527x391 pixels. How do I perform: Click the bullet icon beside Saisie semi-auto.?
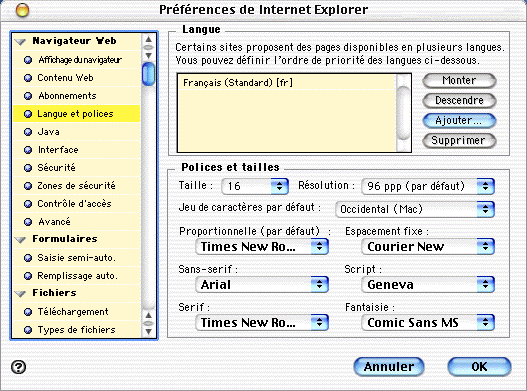click(x=28, y=258)
